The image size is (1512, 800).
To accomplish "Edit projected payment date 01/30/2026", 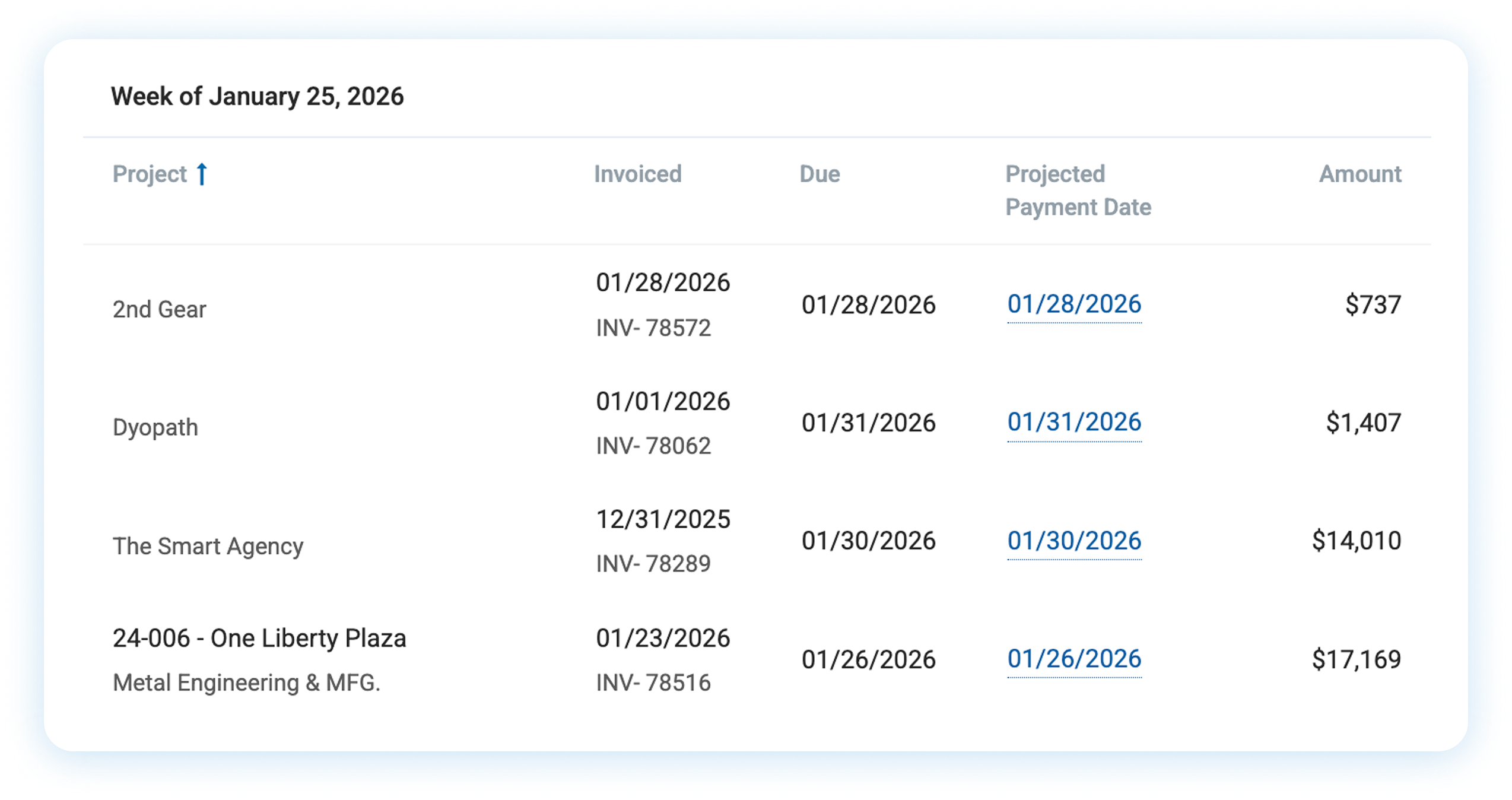I will [x=1074, y=541].
